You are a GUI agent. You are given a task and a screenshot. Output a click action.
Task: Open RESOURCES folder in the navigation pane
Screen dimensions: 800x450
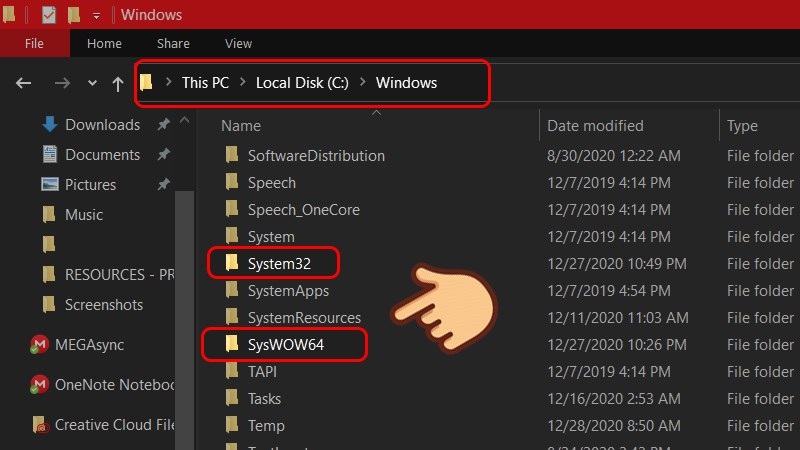coord(119,274)
